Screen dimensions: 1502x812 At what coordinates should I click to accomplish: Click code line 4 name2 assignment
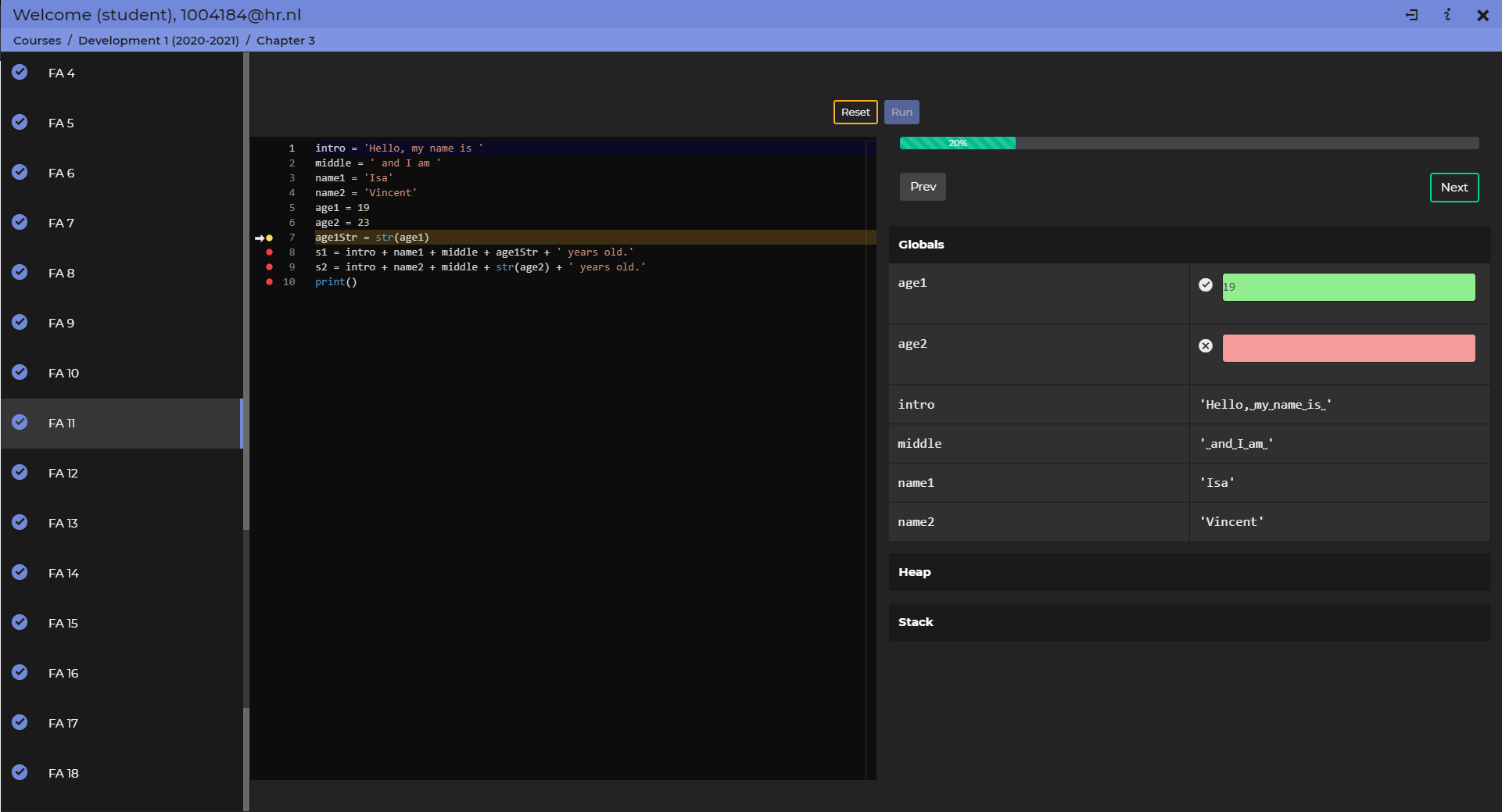366,193
